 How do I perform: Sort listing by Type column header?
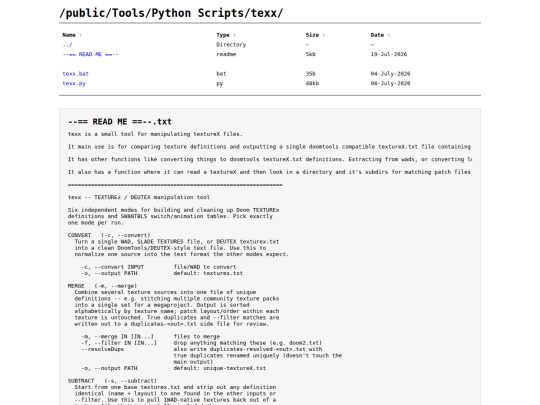click(x=223, y=35)
